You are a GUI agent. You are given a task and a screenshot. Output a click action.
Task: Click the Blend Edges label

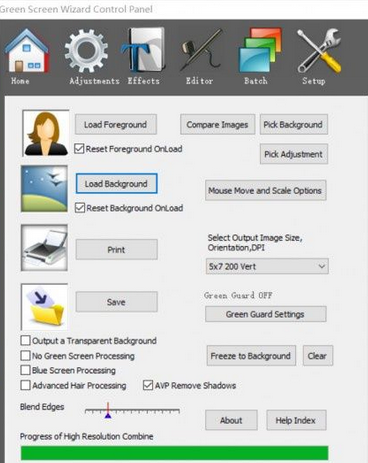tap(42, 407)
